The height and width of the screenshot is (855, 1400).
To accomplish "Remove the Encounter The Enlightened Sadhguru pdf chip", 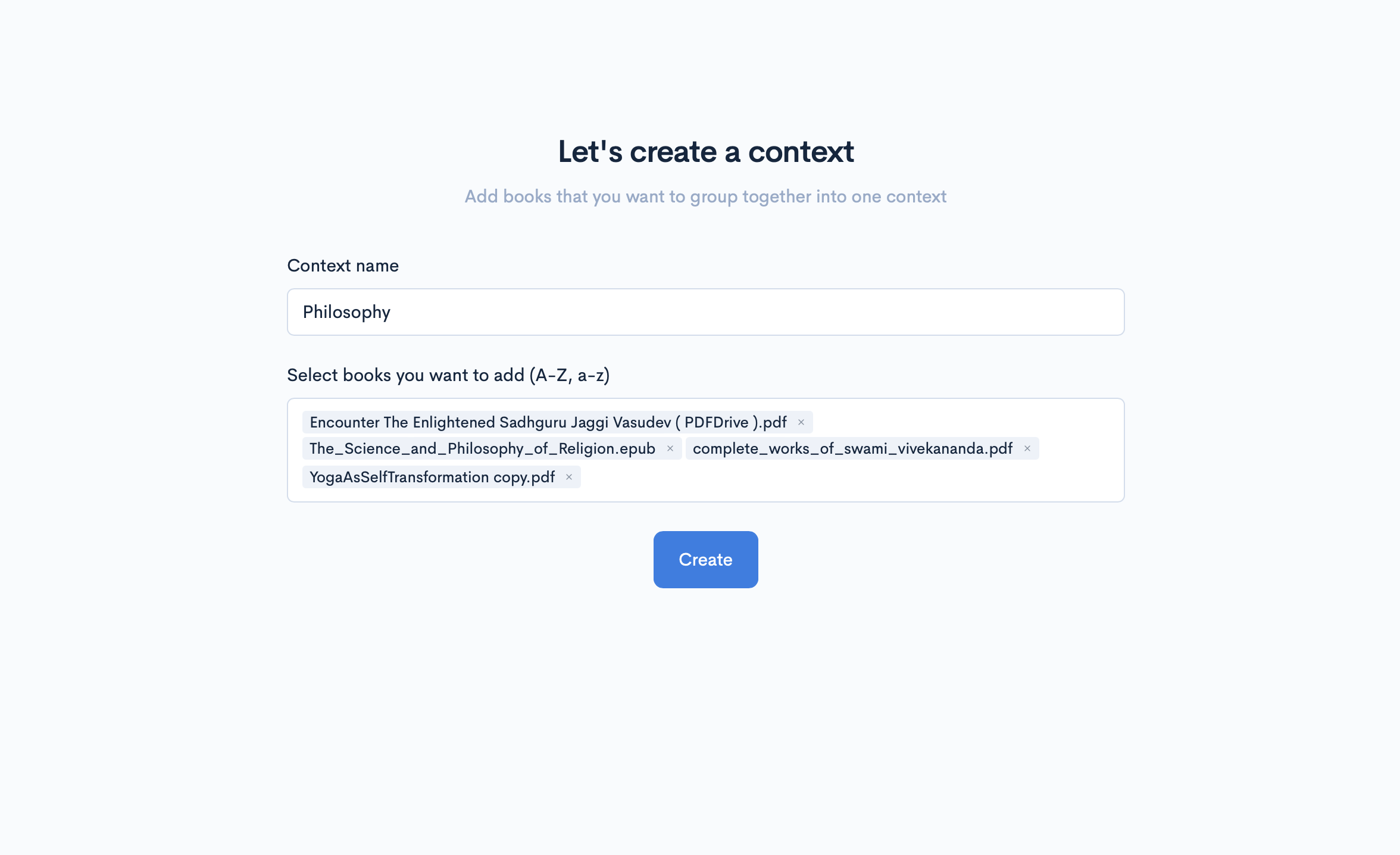I will pyautogui.click(x=801, y=422).
